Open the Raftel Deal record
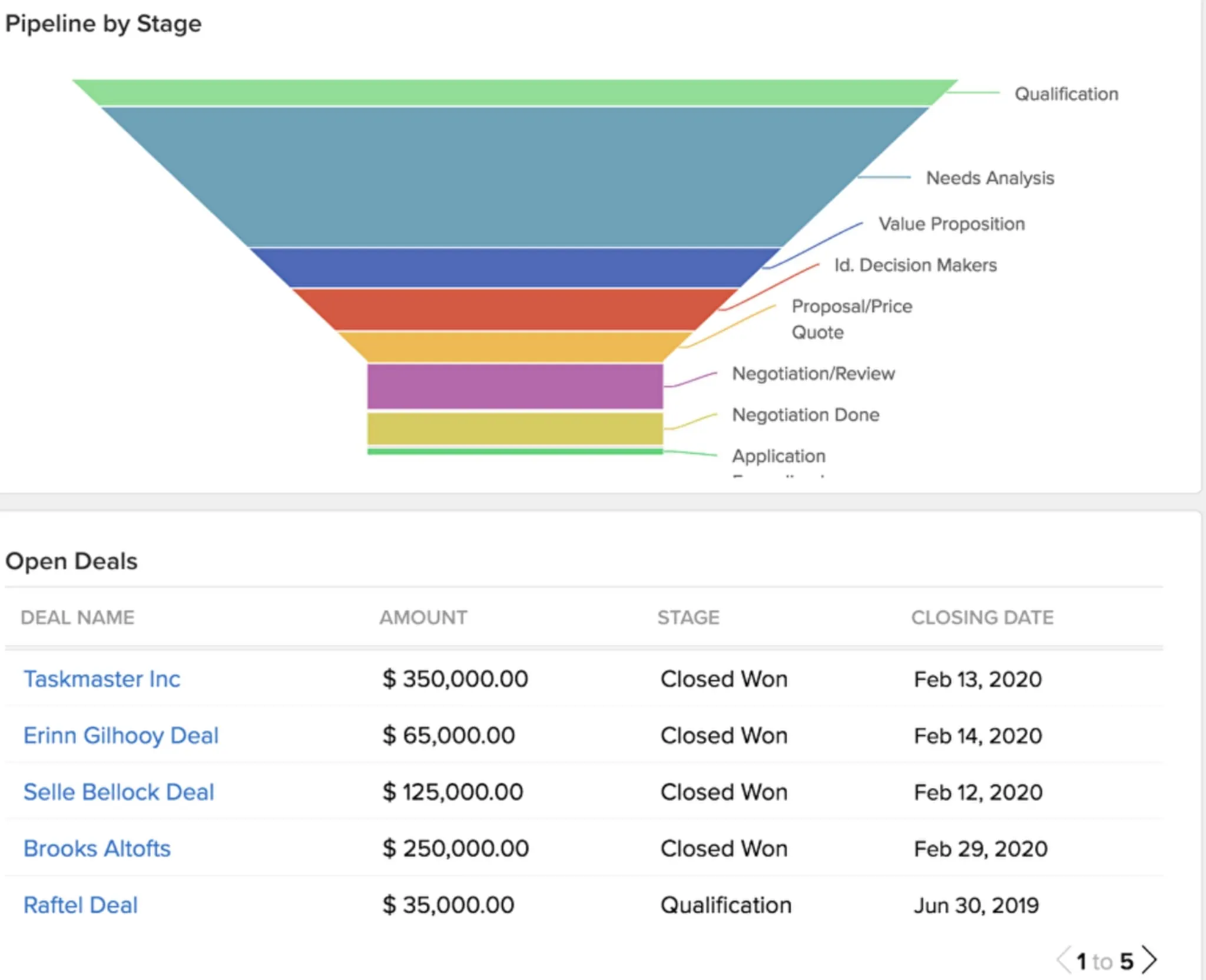 [80, 905]
